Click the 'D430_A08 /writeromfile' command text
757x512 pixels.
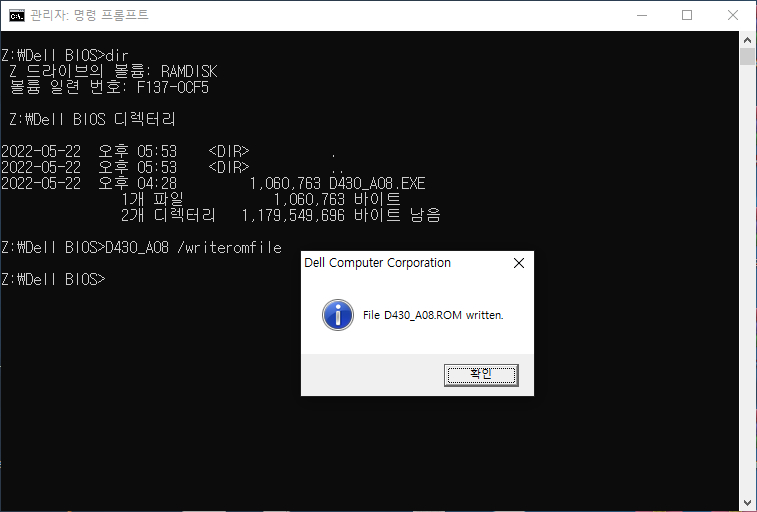[x=193, y=248]
